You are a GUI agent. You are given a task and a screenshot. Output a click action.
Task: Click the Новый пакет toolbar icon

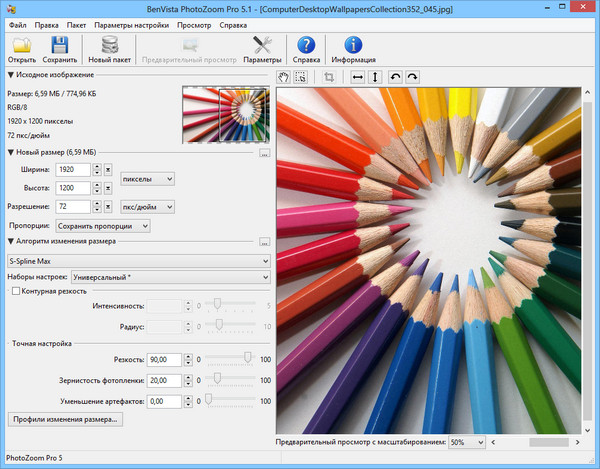pos(109,45)
